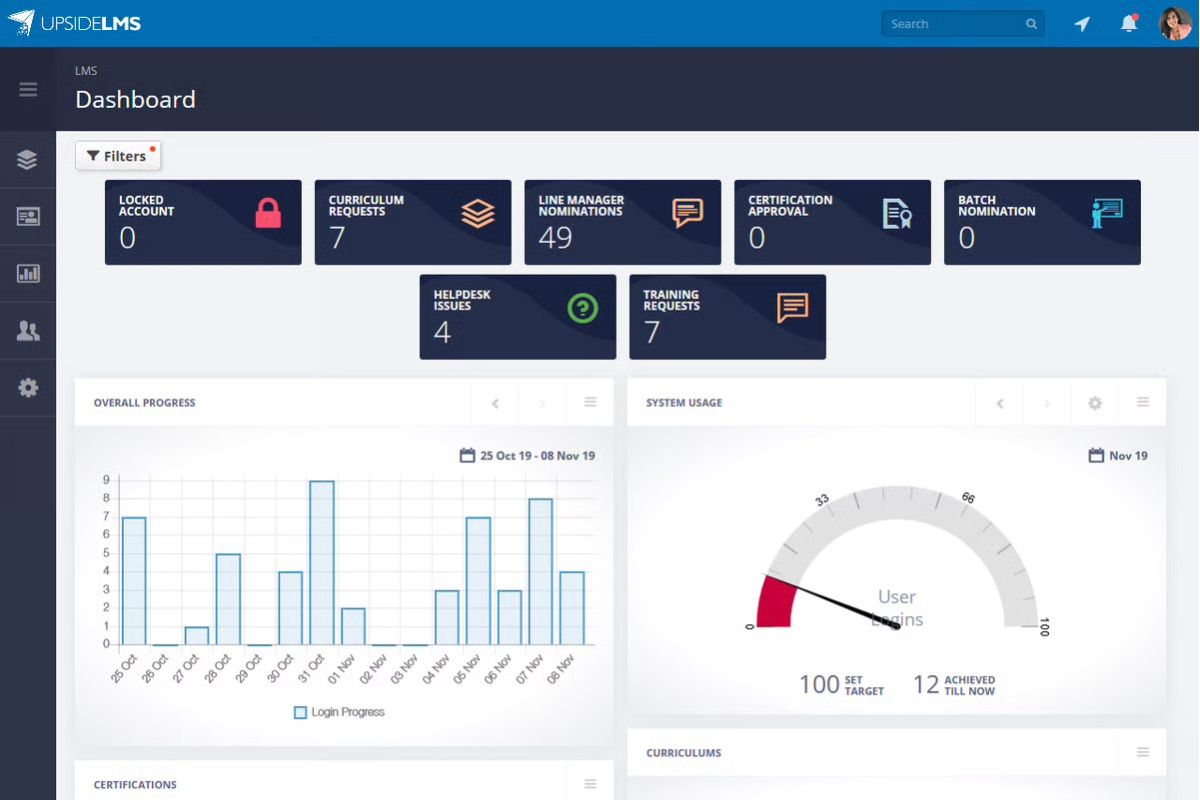Screen dimensions: 1200x800
Task: Click the calendar icon beside Nov 19
Action: click(x=1096, y=455)
